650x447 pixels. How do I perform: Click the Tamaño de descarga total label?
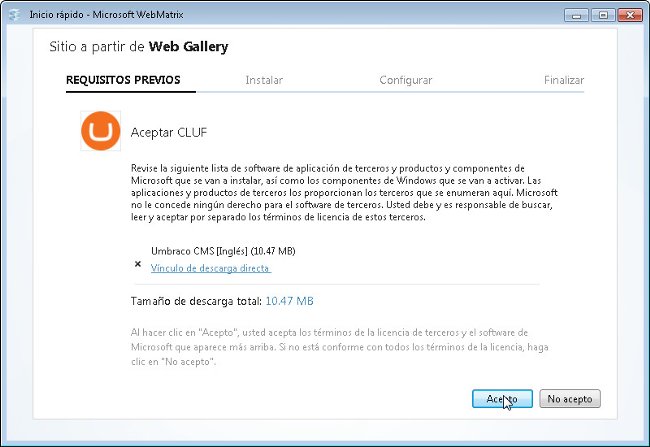pyautogui.click(x=196, y=301)
